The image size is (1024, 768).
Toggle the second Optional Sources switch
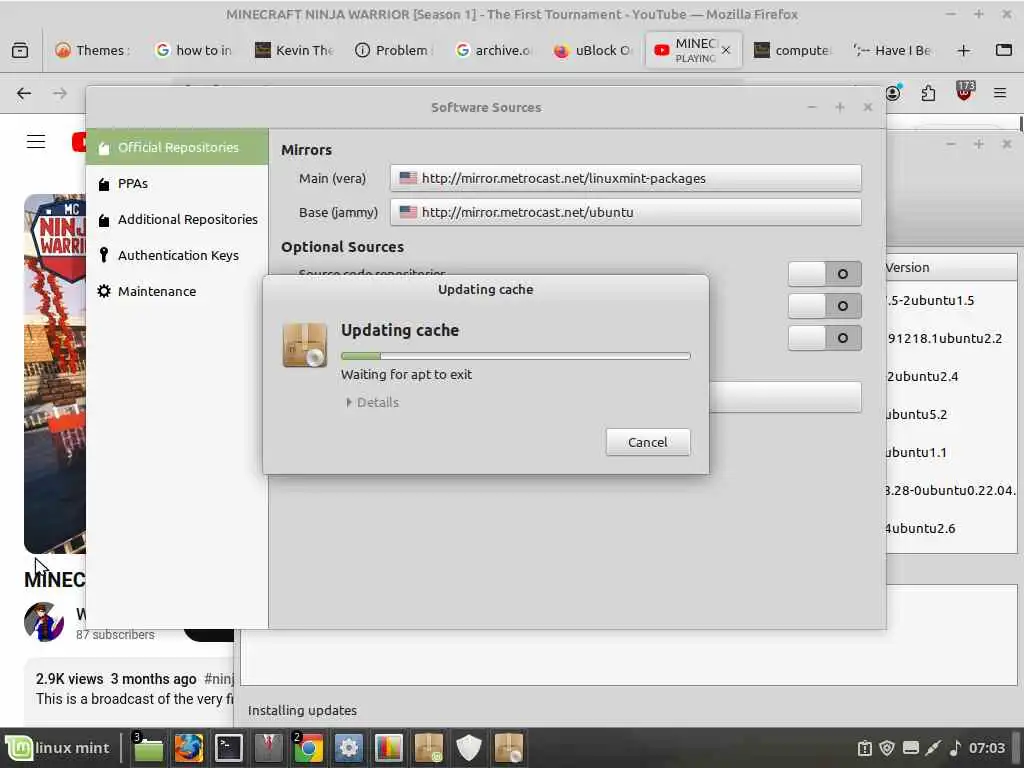click(x=824, y=306)
